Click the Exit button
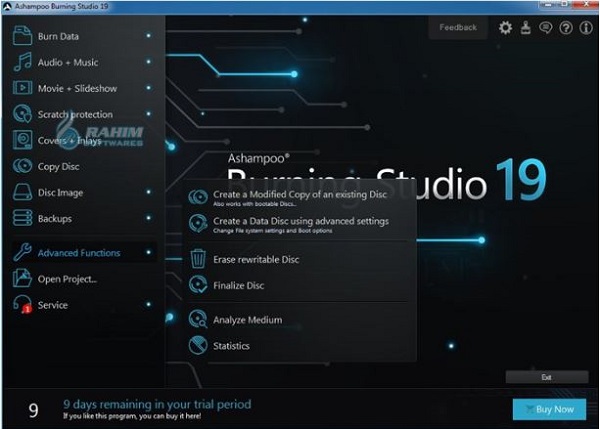This screenshot has width=600, height=429. coord(547,377)
